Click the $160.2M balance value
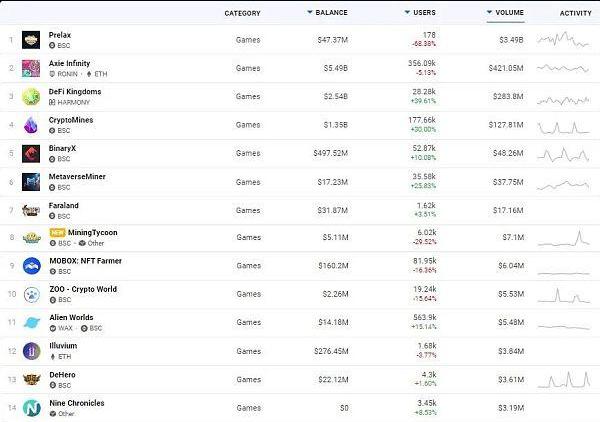This screenshot has width=600, height=422. 333,266
